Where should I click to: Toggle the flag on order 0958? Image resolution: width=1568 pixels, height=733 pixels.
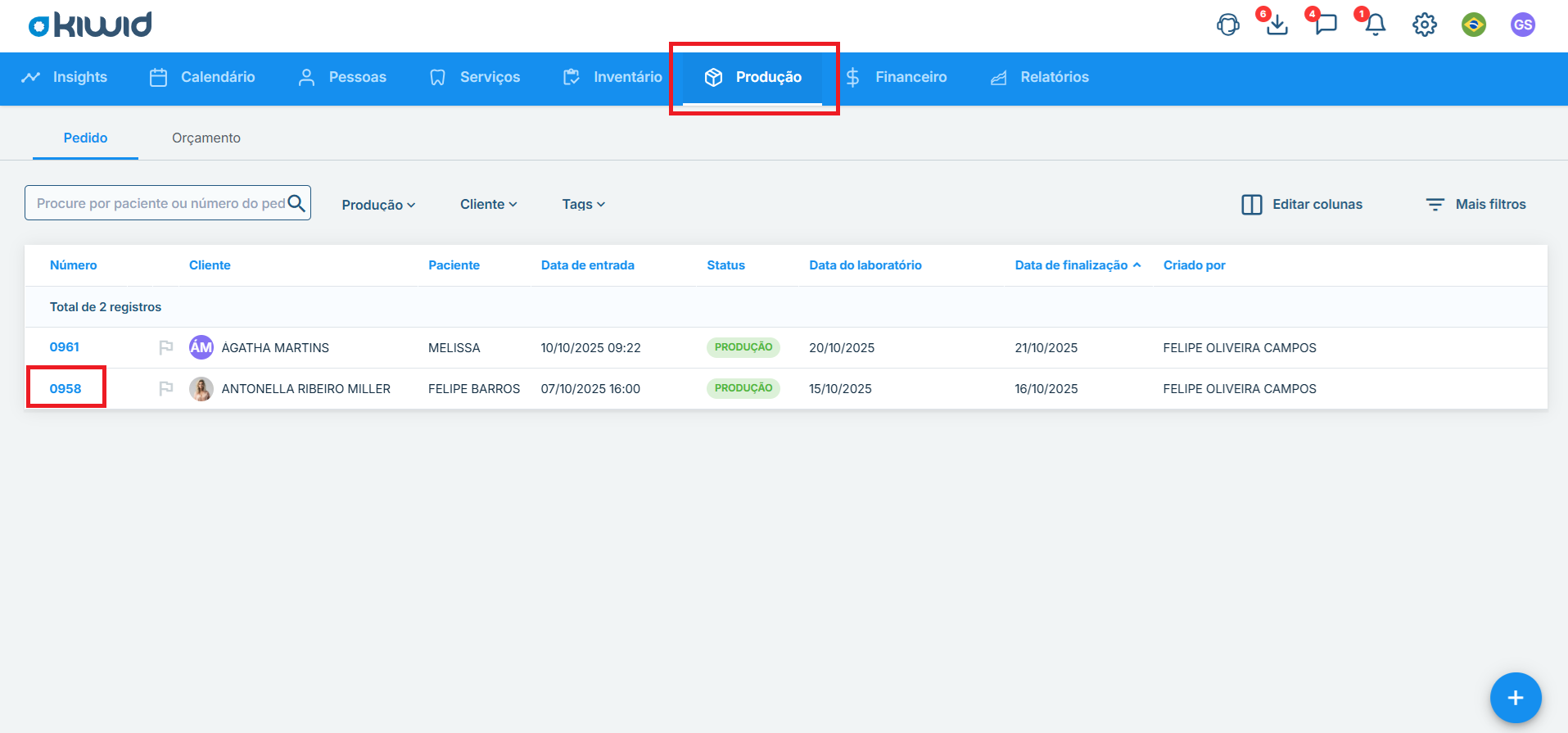[166, 388]
